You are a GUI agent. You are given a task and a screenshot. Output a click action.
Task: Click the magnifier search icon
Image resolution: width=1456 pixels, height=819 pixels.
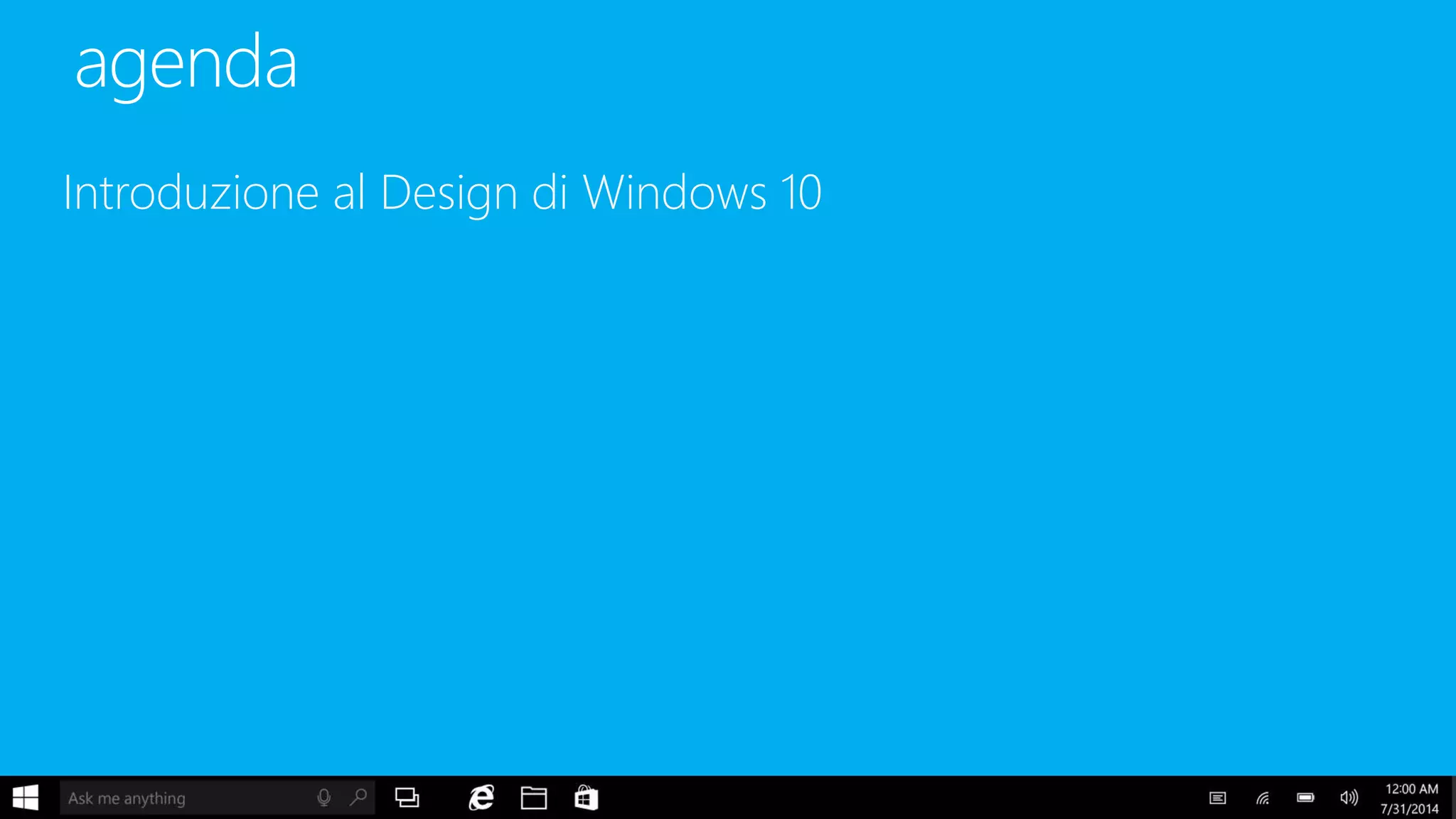(x=358, y=798)
